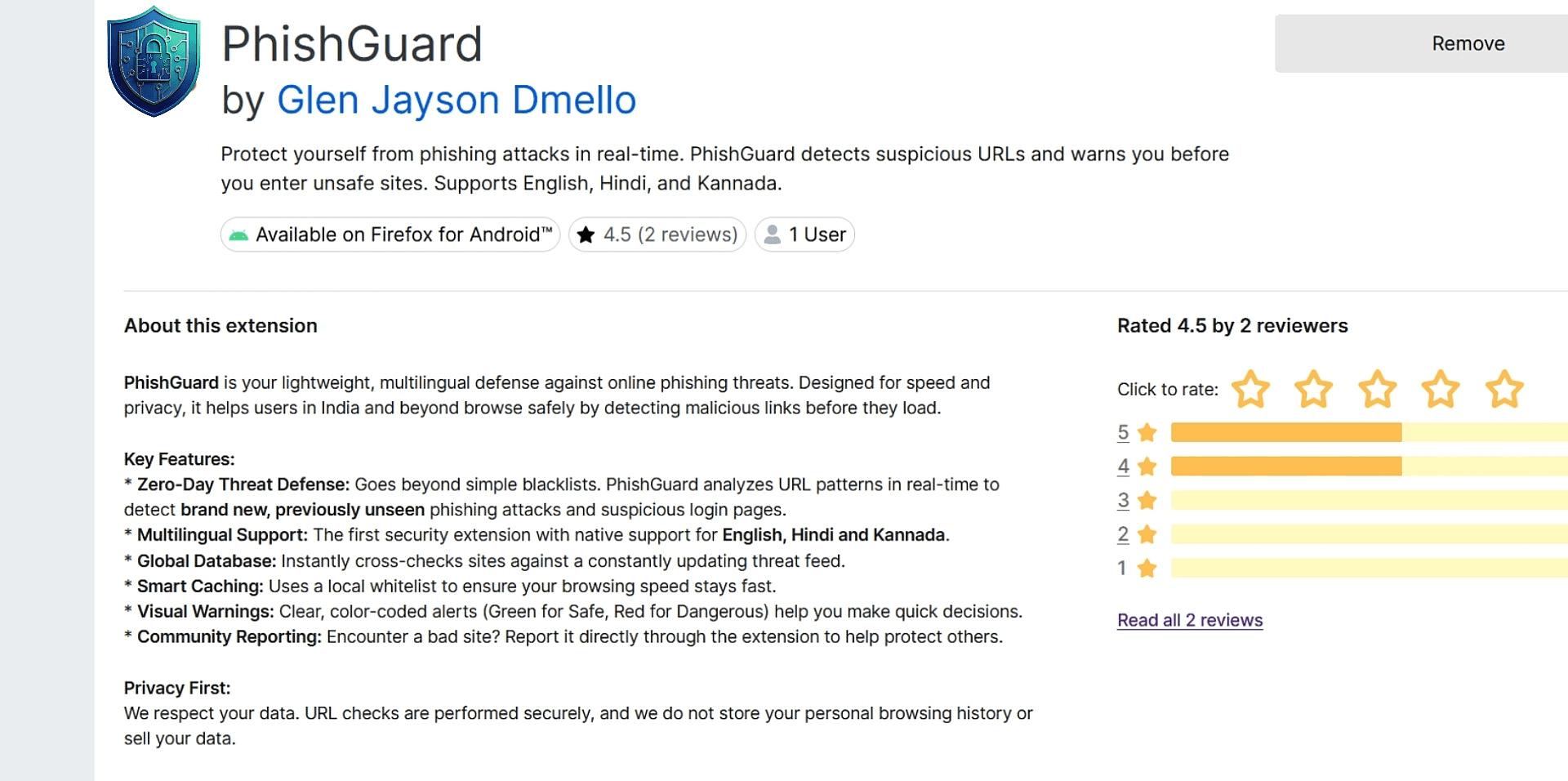Open the 4-star reviews via the 4 link
The image size is (1568, 781).
tap(1123, 466)
